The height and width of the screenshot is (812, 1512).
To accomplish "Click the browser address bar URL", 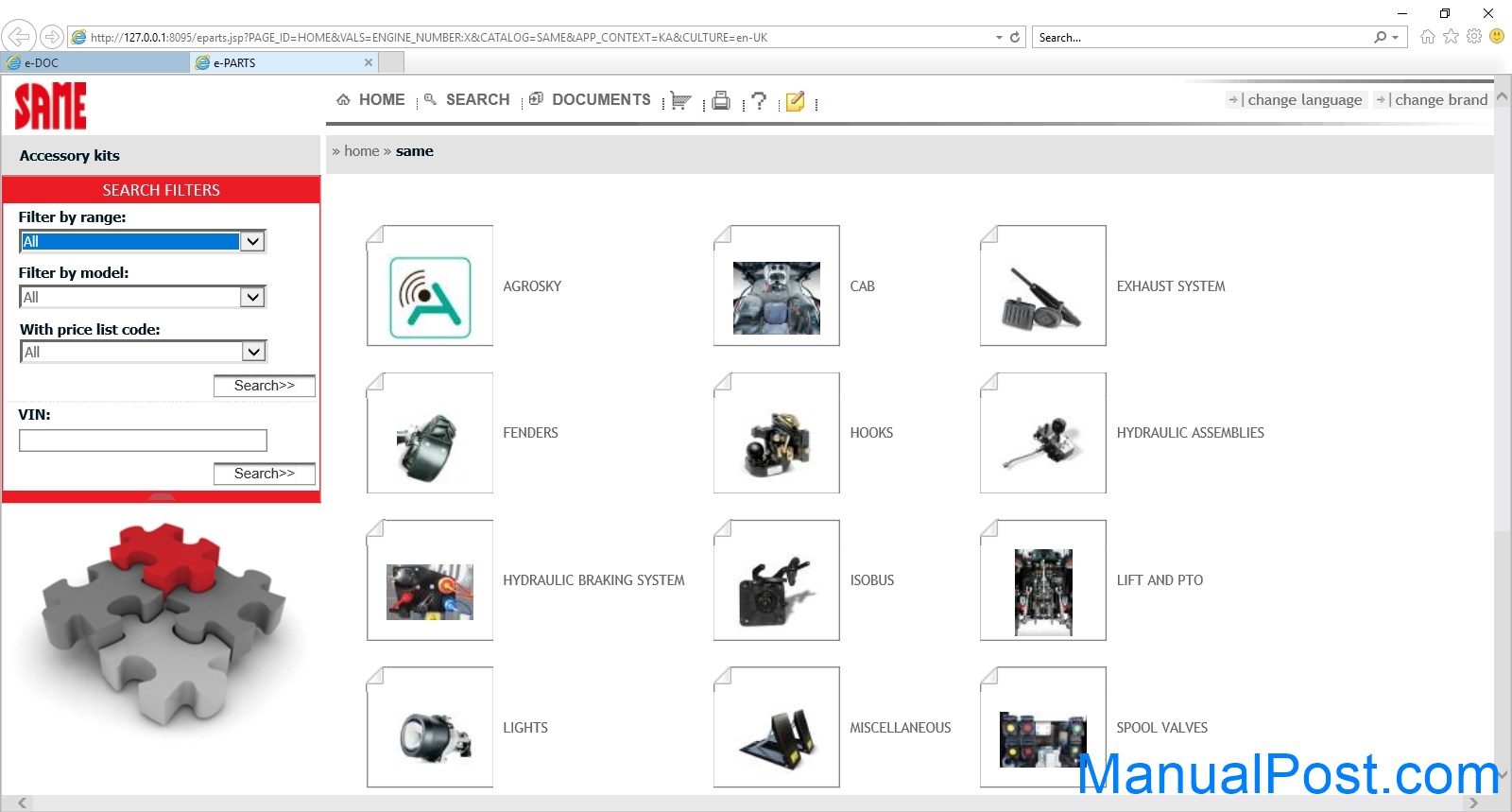I will coord(529,38).
